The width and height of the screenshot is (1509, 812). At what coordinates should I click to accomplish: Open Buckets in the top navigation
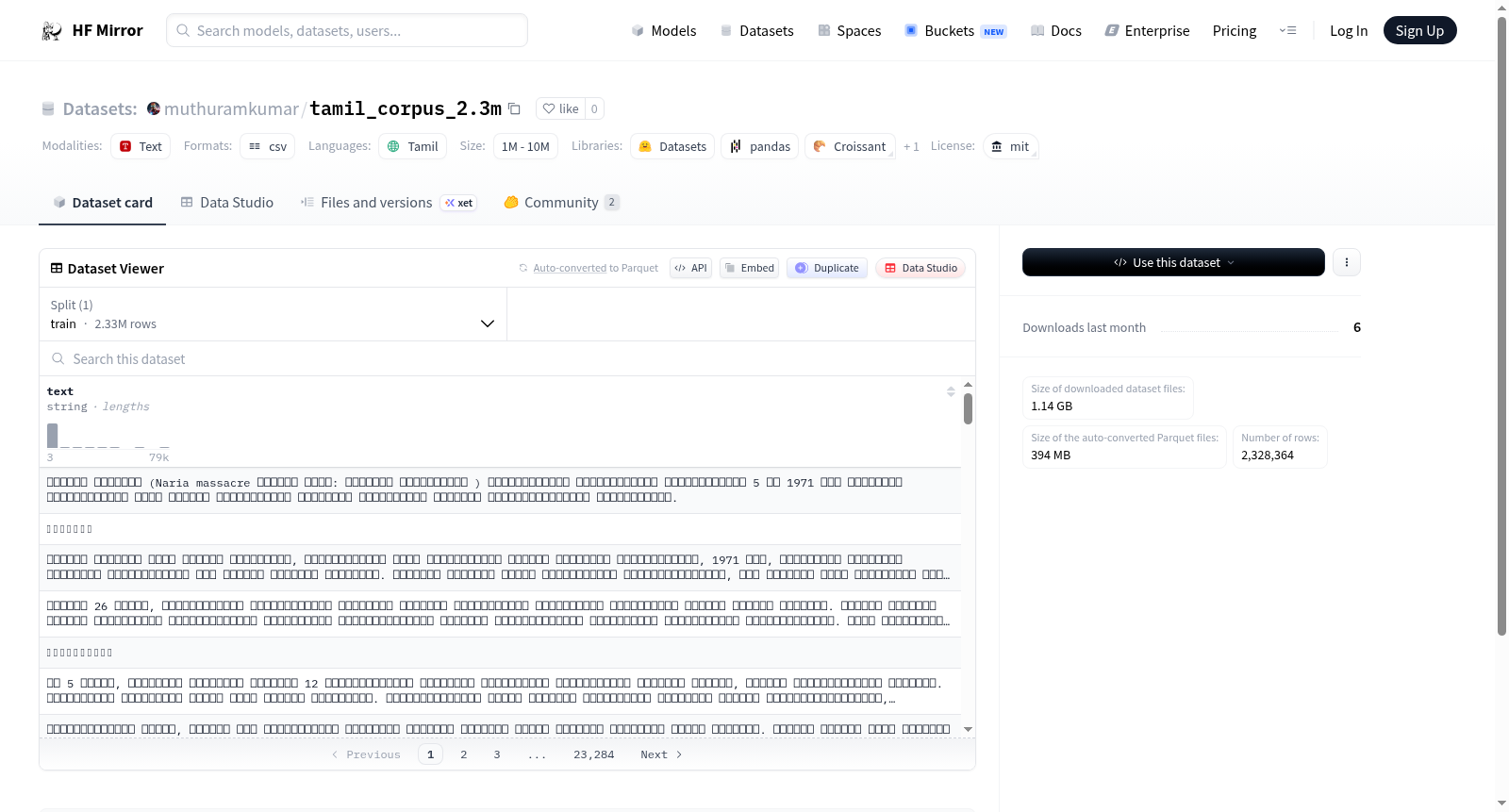[955, 31]
